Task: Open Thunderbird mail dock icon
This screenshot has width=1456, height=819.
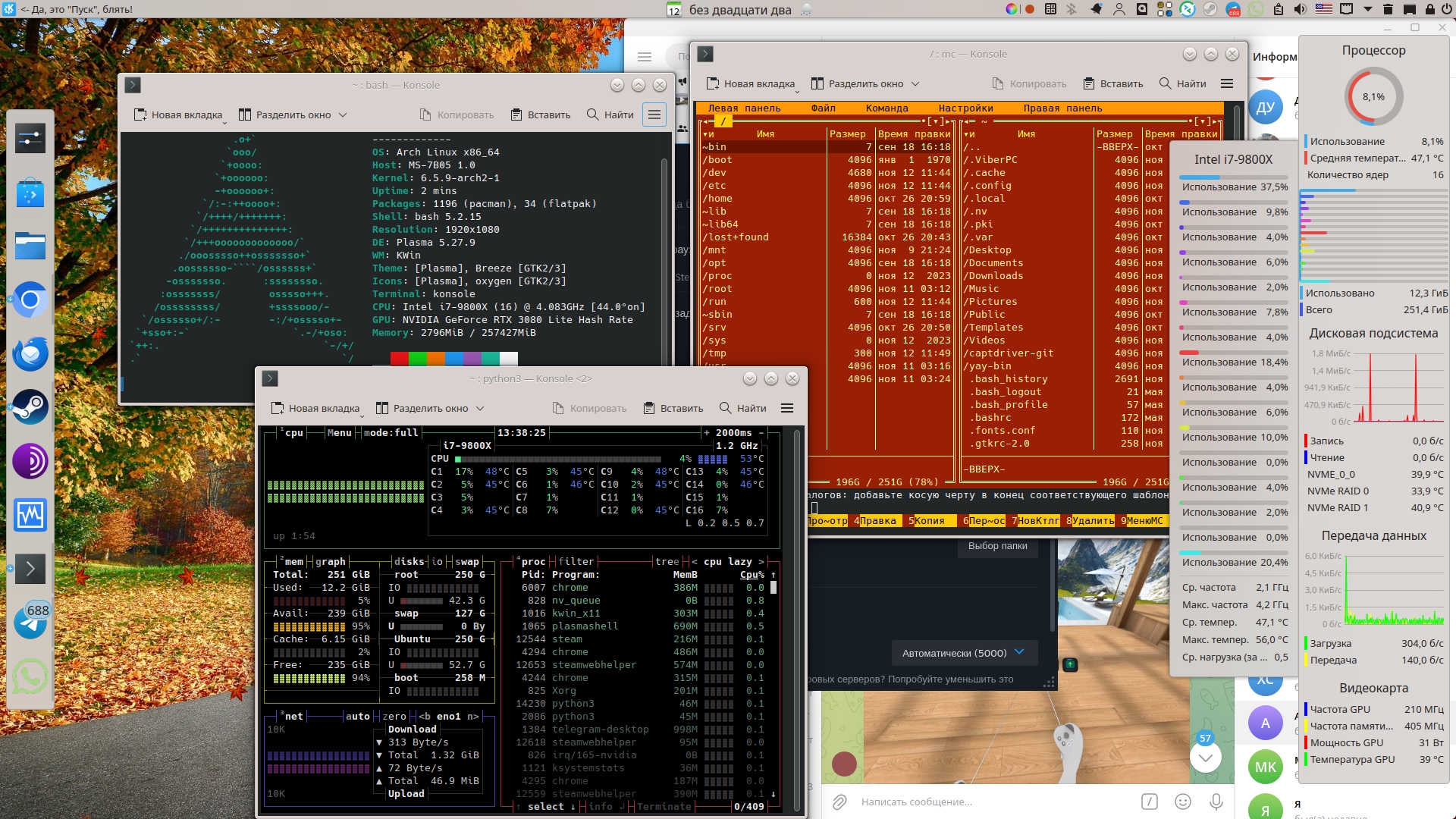Action: tap(30, 354)
